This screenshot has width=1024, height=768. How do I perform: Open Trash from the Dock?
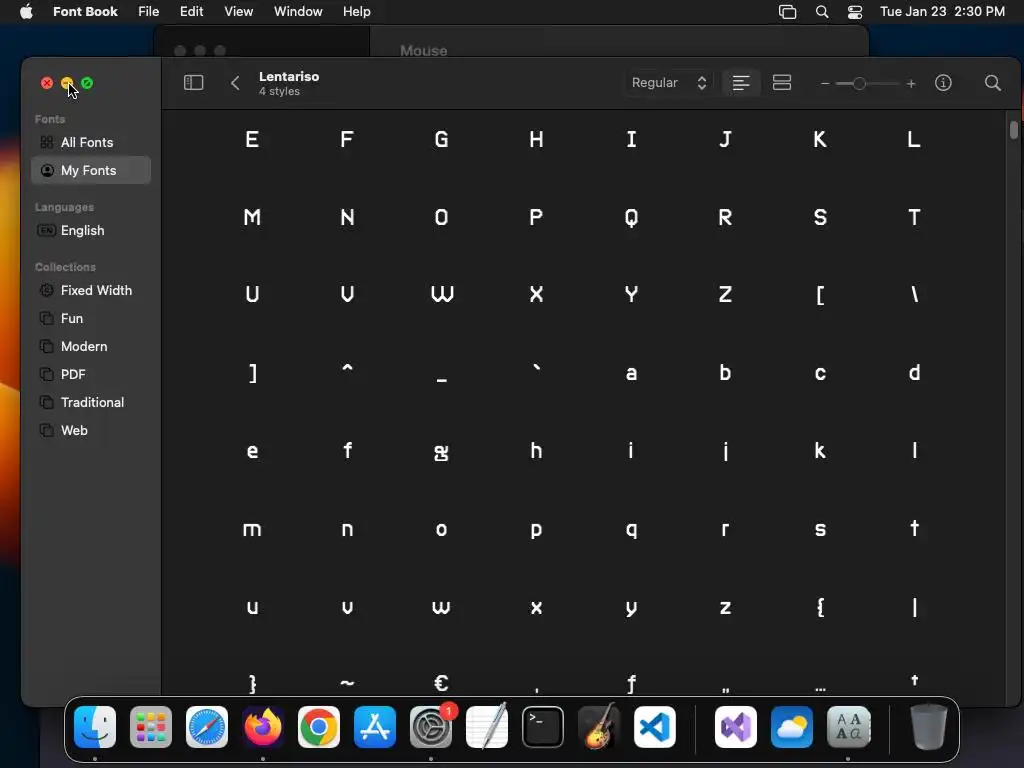(x=929, y=727)
